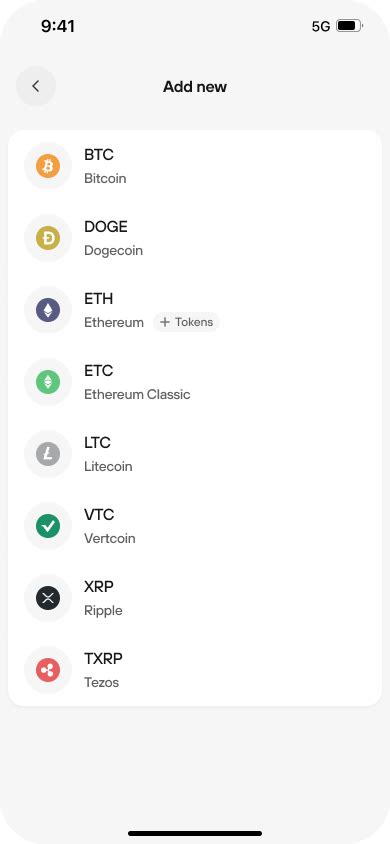Choose the ETH label text
This screenshot has height=844, width=390.
(98, 299)
